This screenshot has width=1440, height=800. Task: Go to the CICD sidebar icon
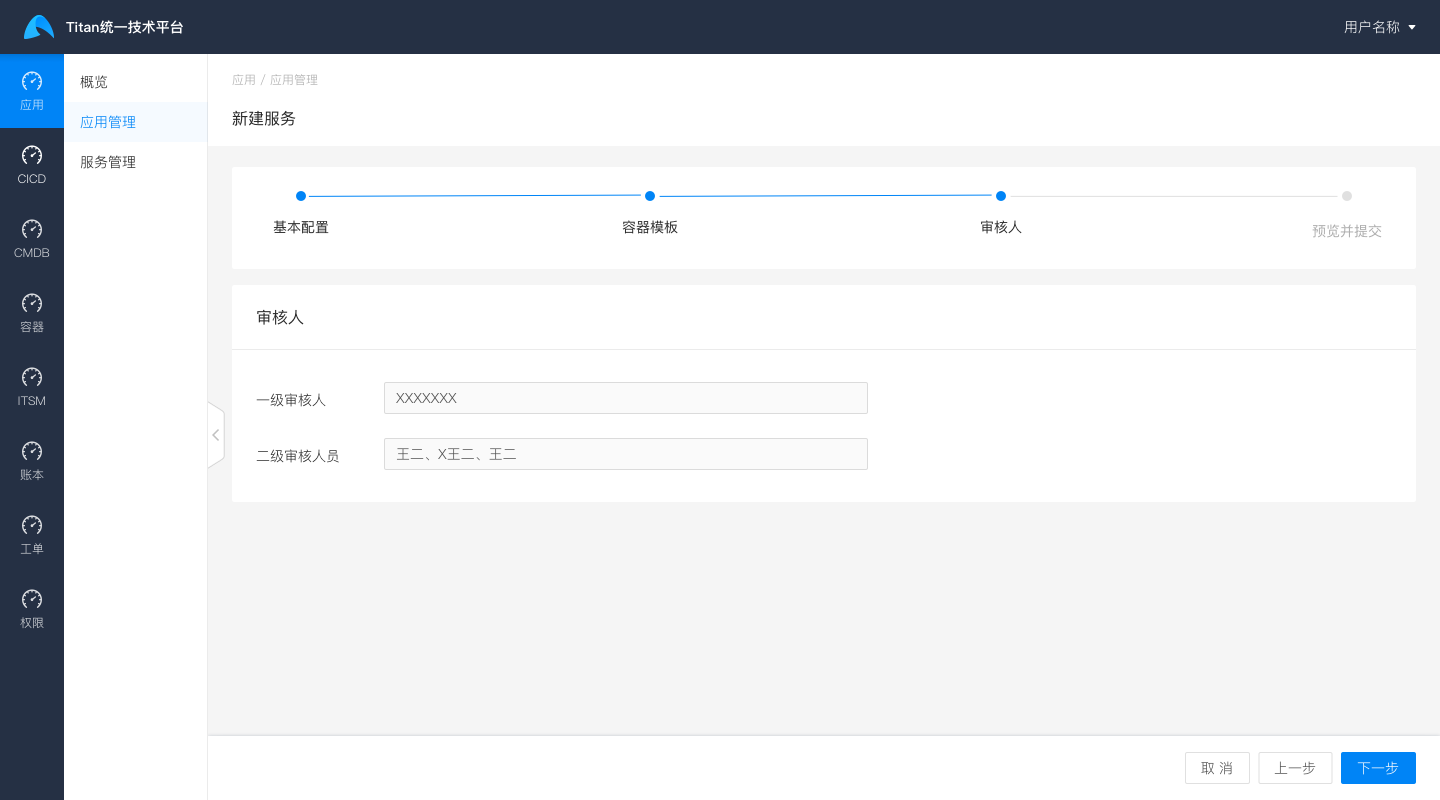[x=32, y=165]
